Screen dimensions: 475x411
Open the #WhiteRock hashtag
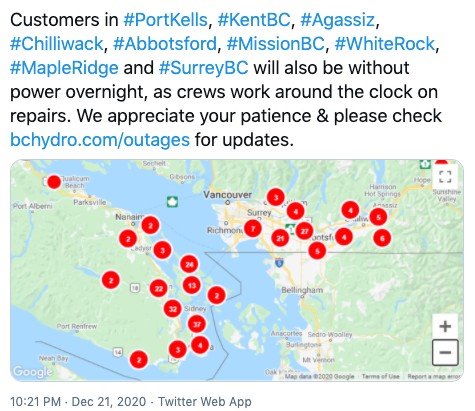[385, 44]
